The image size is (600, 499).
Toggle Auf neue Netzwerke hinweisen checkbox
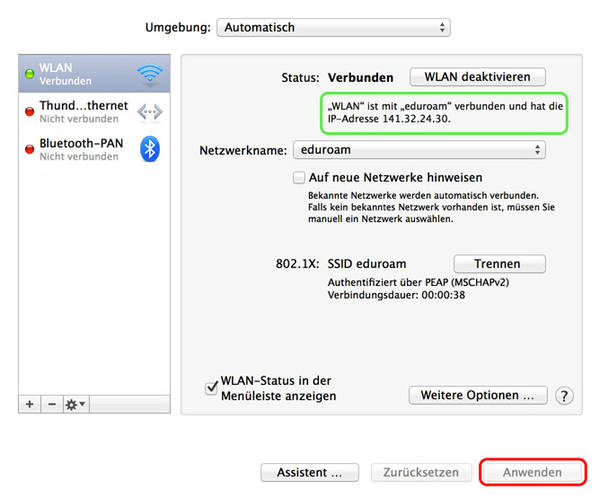tap(299, 178)
